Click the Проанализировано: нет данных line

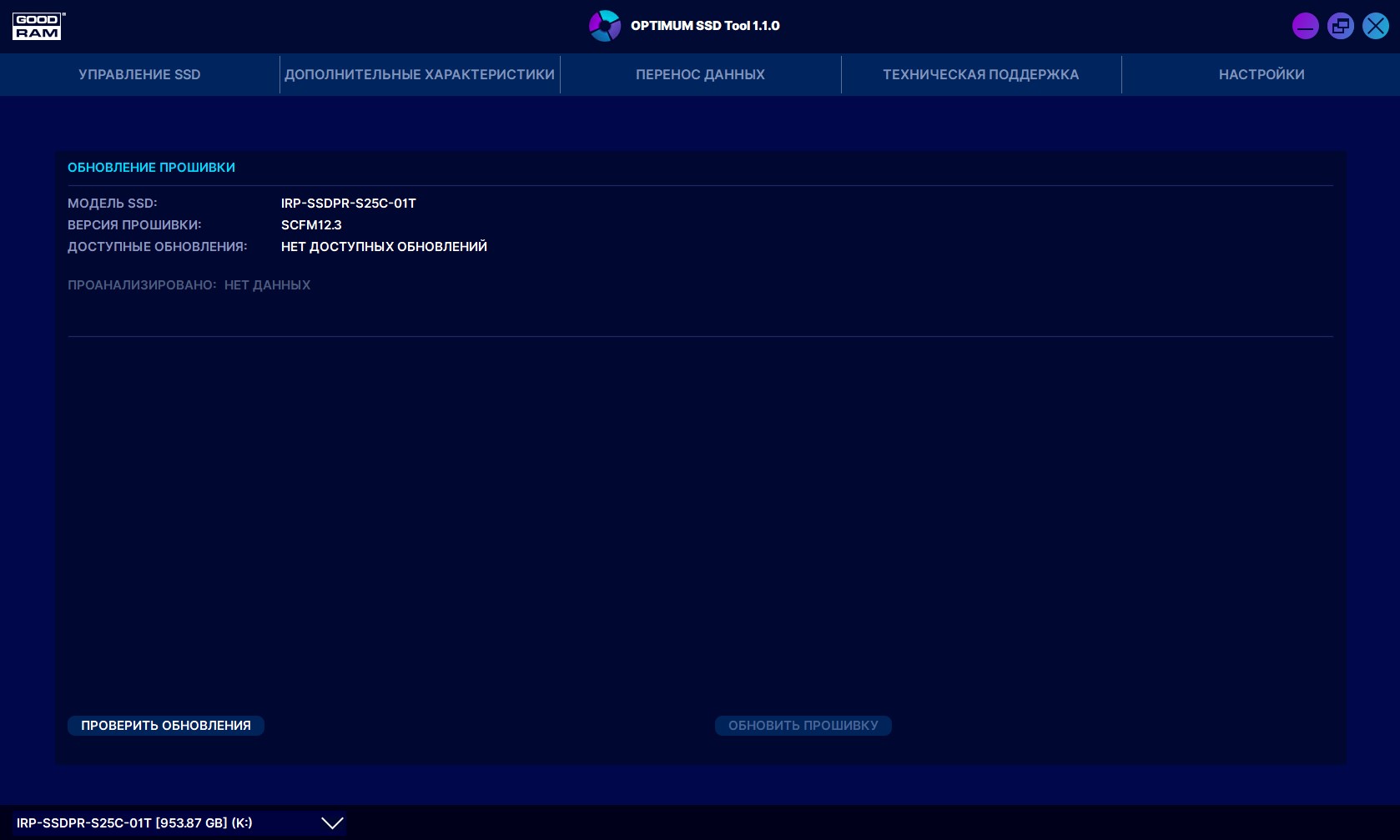click(x=189, y=285)
